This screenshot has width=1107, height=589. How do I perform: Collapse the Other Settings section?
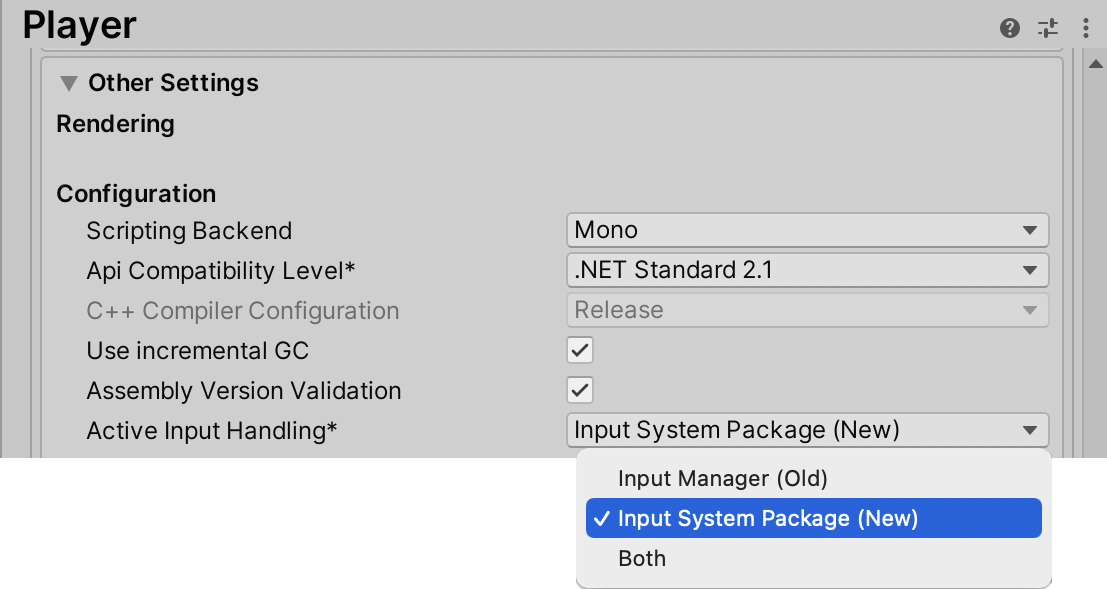[69, 83]
